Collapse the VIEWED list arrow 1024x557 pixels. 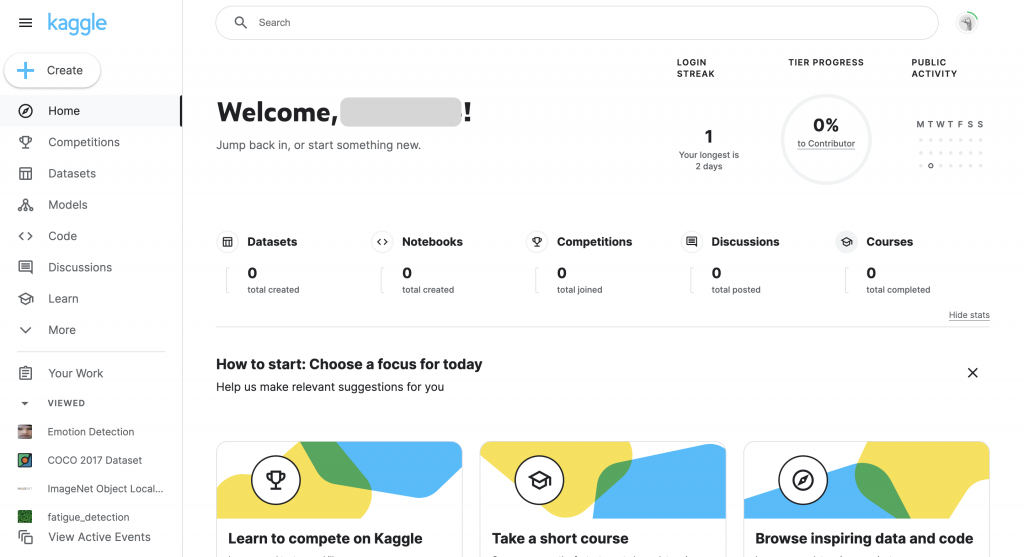click(25, 404)
